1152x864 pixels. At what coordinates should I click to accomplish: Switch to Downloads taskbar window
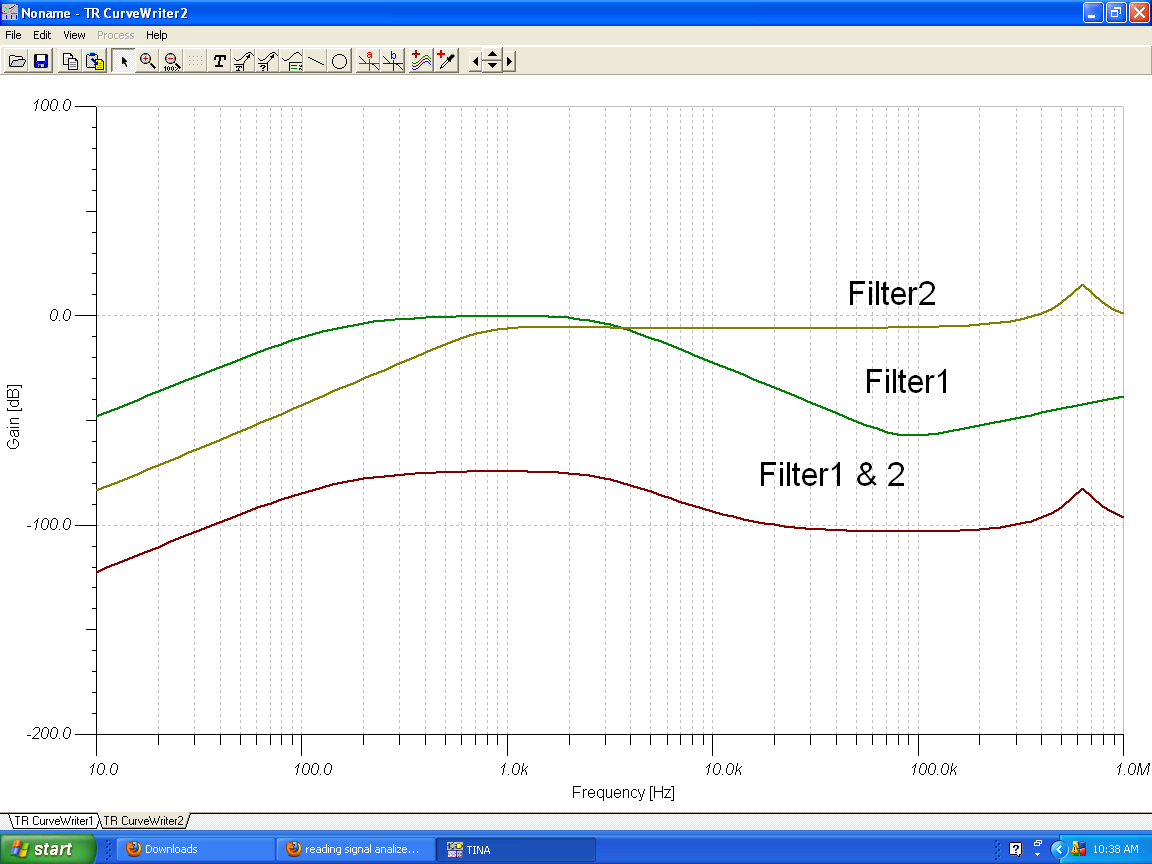click(195, 849)
